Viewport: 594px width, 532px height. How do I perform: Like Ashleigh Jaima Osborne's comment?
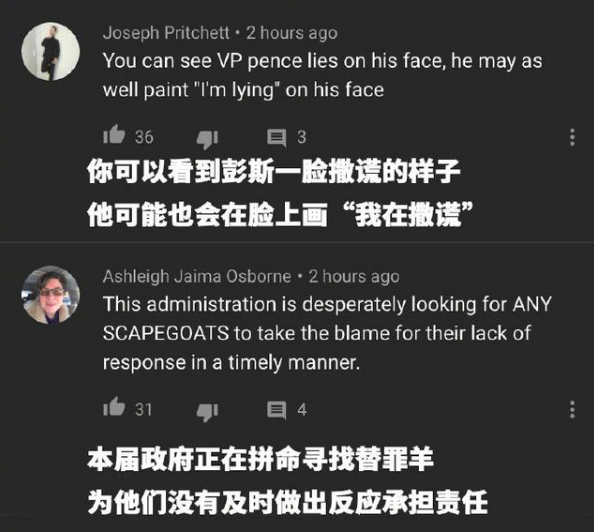(114, 407)
